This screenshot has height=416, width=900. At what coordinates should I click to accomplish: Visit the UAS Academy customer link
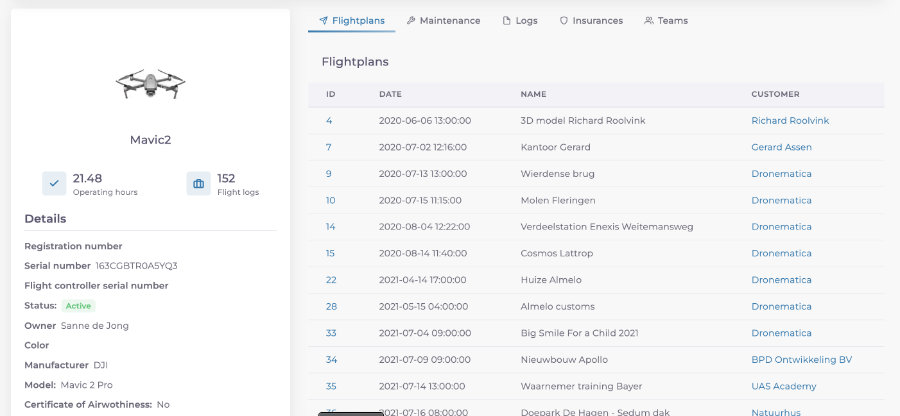pos(783,386)
